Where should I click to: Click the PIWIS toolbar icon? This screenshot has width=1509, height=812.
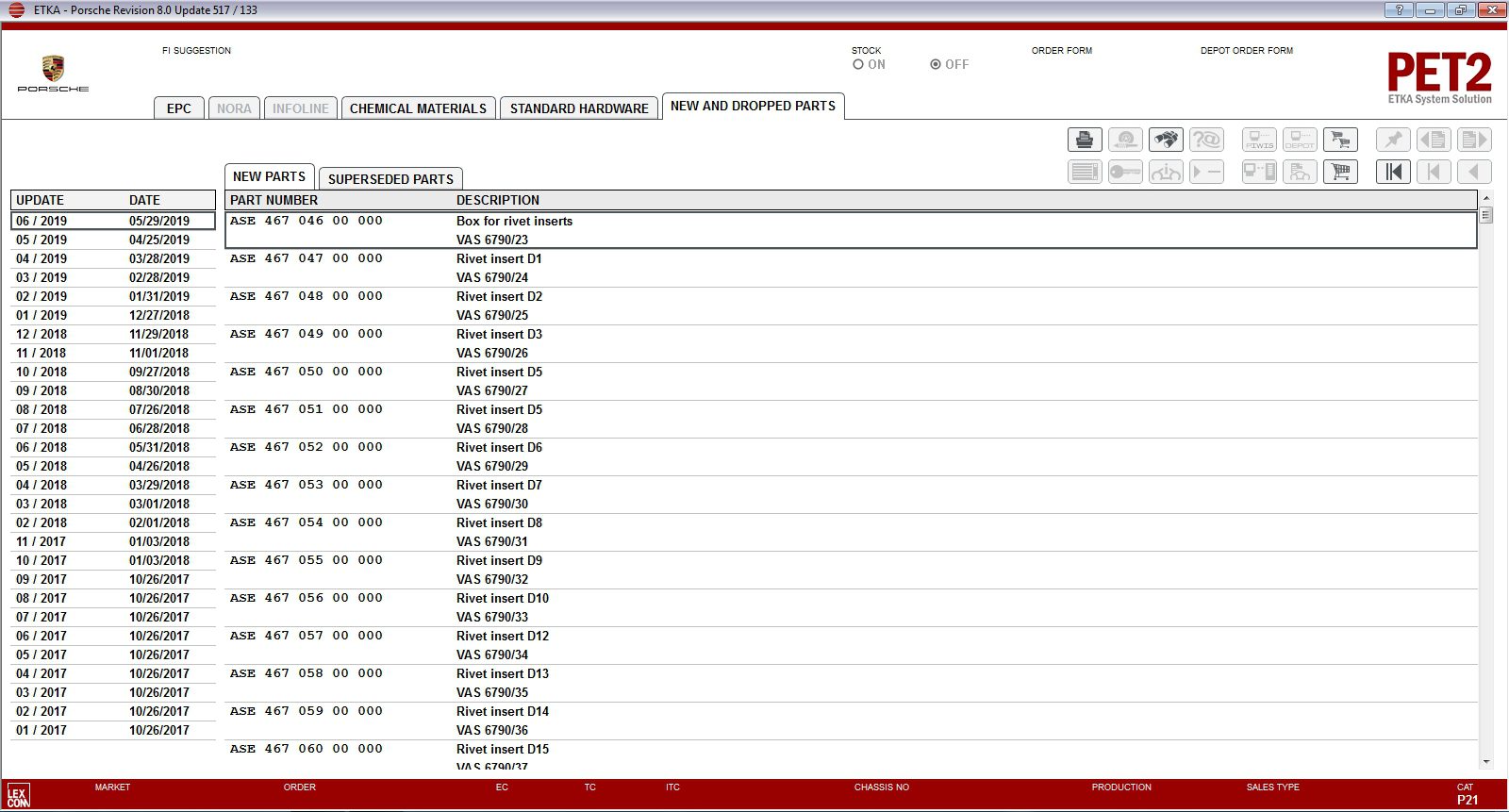[x=1259, y=140]
